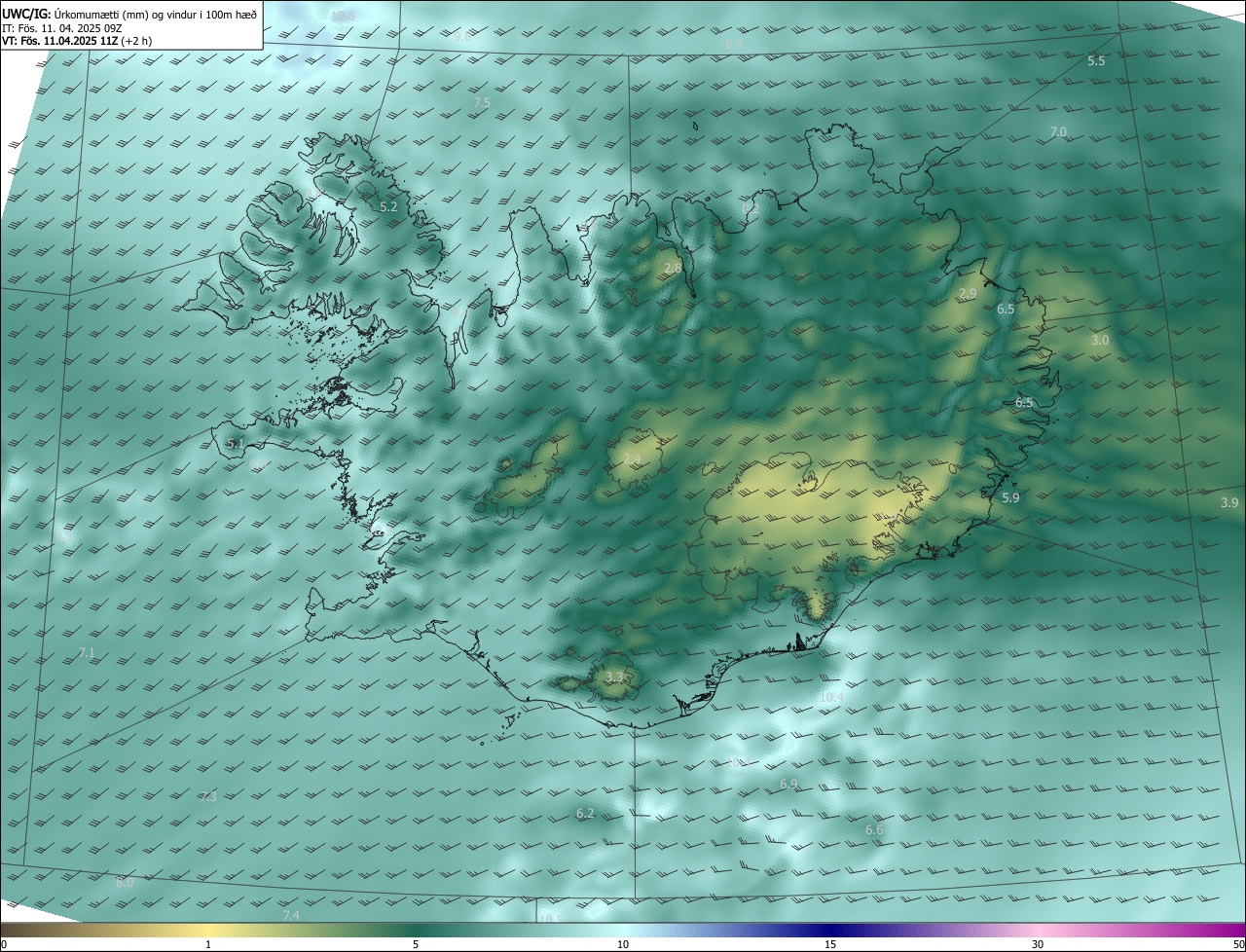Viewport: 1246px width, 952px height.
Task: Click the '7.3' value label on the map
Action: tap(208, 797)
